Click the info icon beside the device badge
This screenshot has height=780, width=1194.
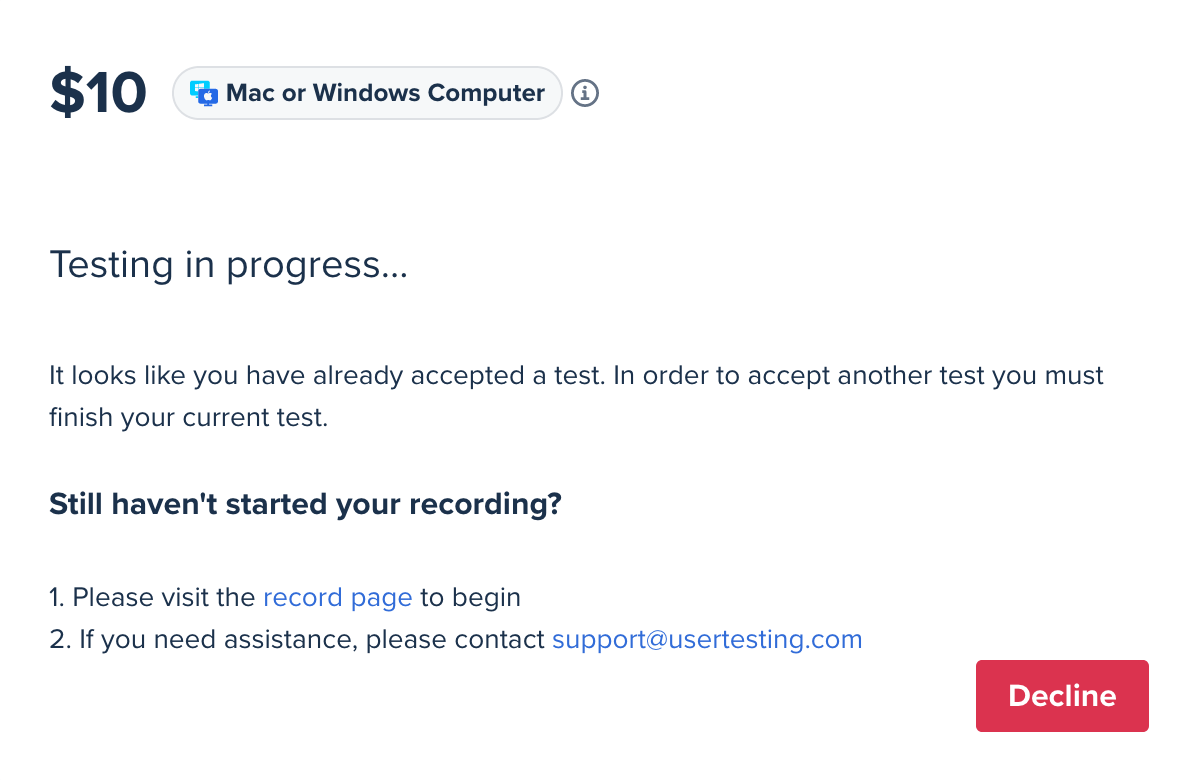click(x=585, y=93)
